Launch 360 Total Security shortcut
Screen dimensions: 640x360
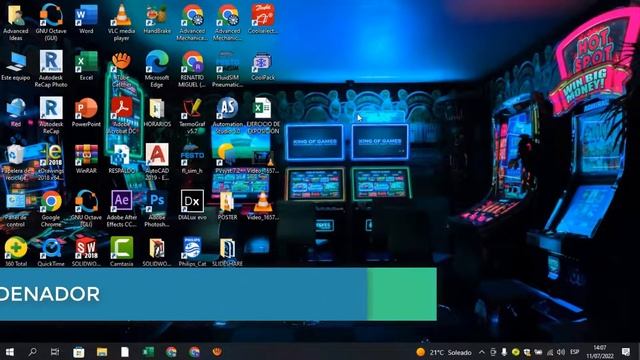pyautogui.click(x=16, y=252)
